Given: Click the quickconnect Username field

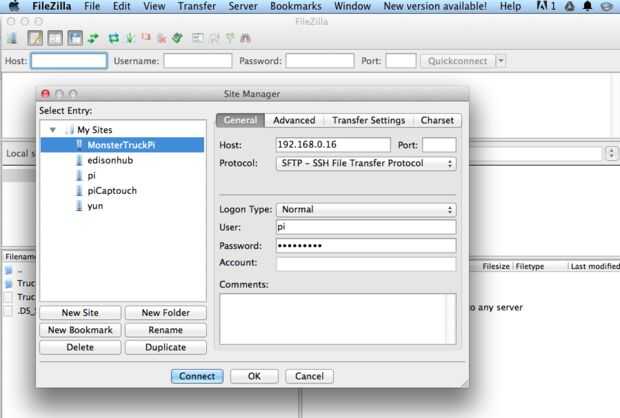Looking at the screenshot, I should coord(198,61).
